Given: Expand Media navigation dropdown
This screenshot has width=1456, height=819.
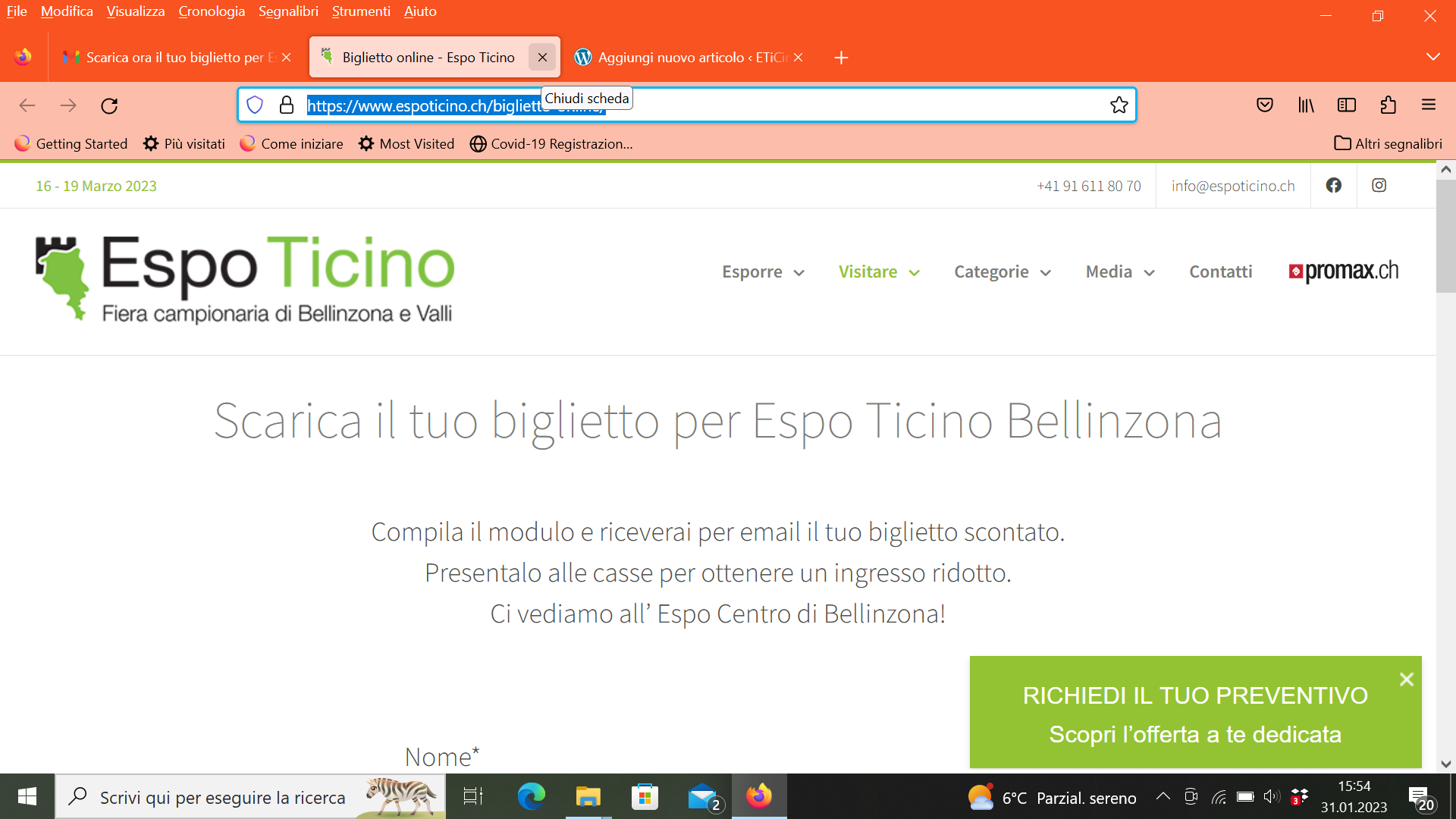Looking at the screenshot, I should (1120, 271).
